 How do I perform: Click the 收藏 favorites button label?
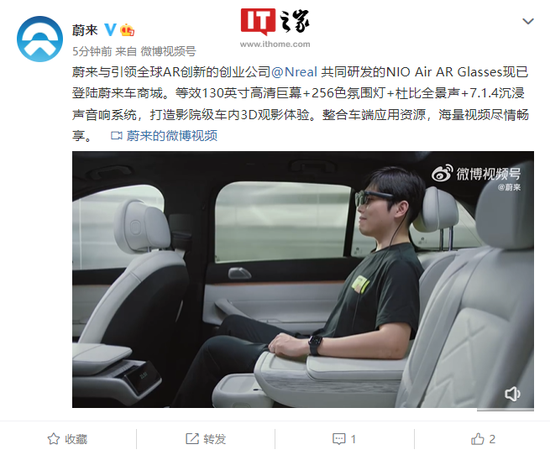pos(76,439)
